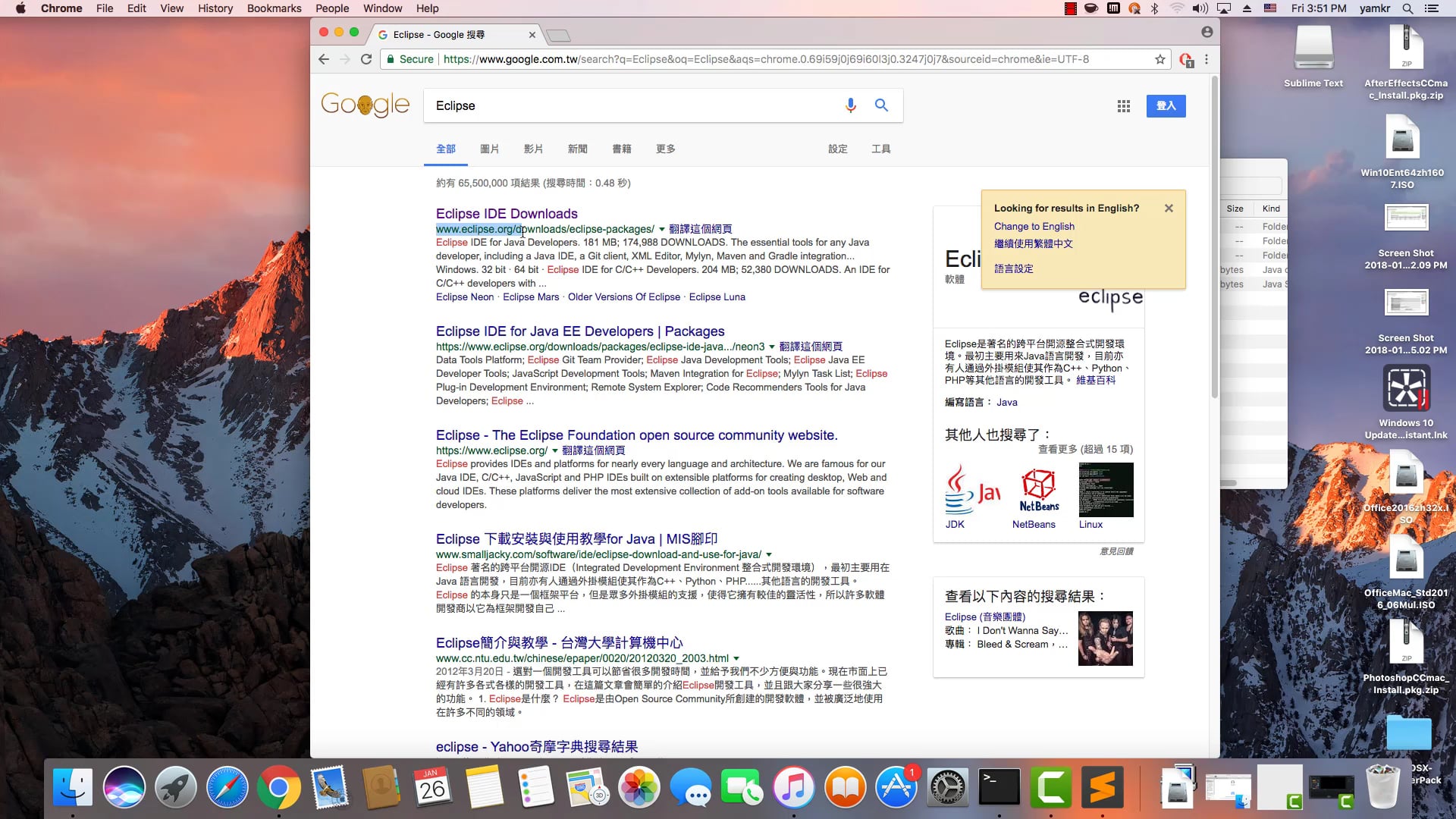Screen dimensions: 1456x819
Task: Launch Sublime Text from the dock
Action: [x=1102, y=786]
